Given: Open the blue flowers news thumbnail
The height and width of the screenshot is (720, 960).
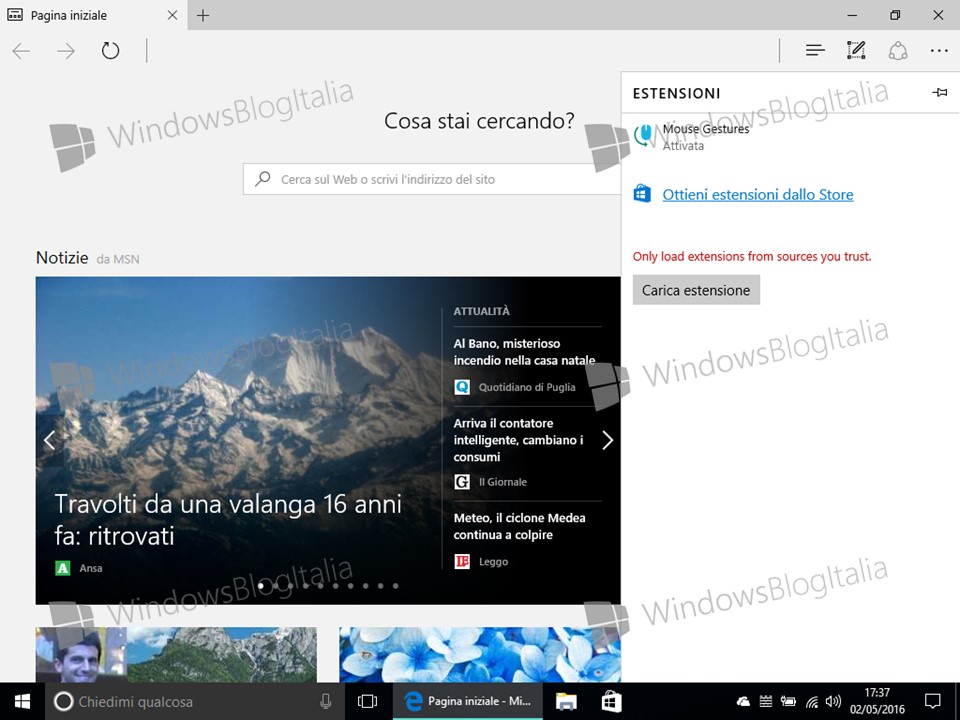Looking at the screenshot, I should coord(480,654).
